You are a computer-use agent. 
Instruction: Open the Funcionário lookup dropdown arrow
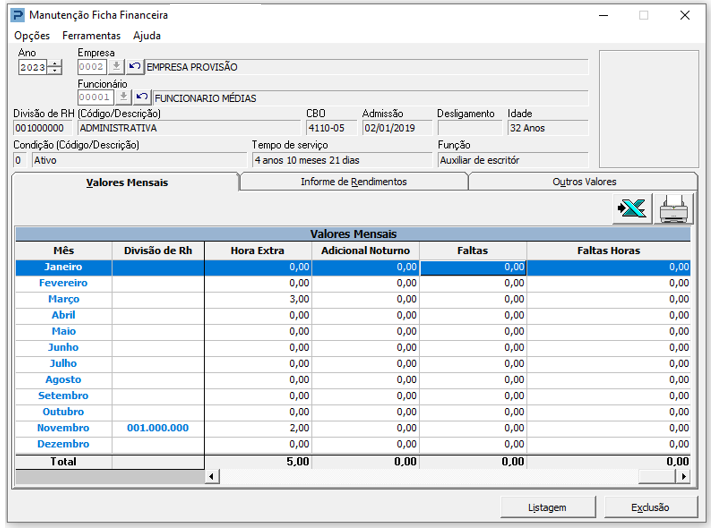coord(123,98)
